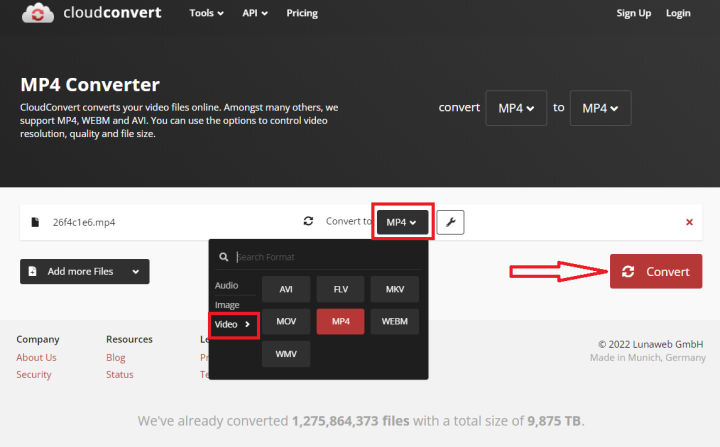Click the file icon beside 26f4c1e6.mp4
This screenshot has height=447, width=720.
[35, 222]
